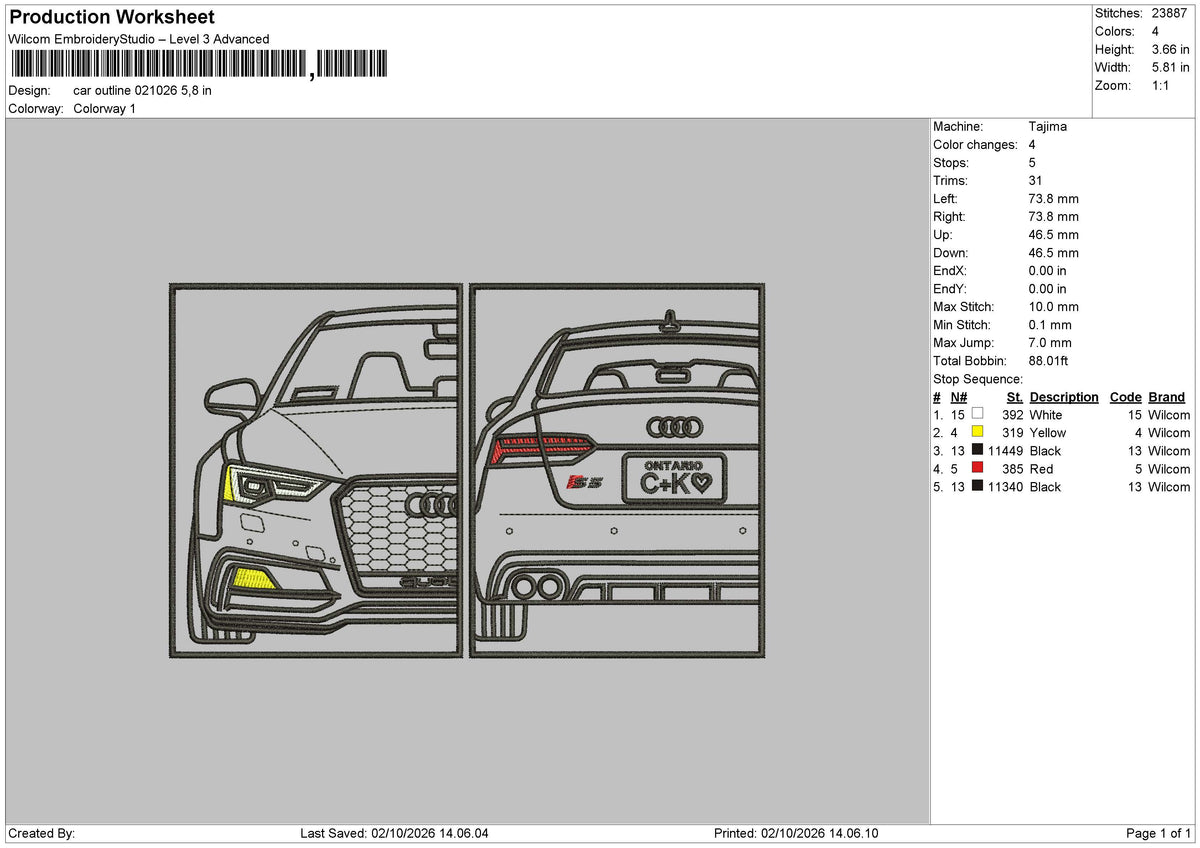Click the 'St.' column header
The image size is (1200, 848).
pos(1015,396)
